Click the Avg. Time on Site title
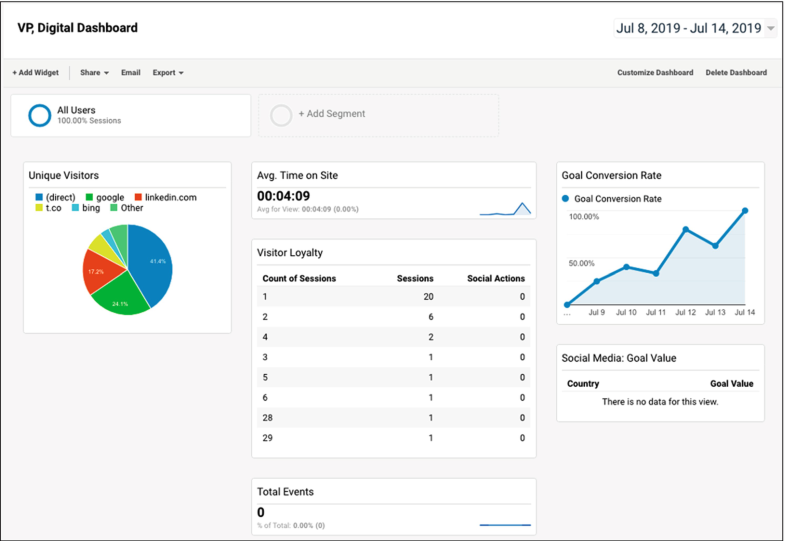Viewport: 785px width, 541px height. coord(297,176)
